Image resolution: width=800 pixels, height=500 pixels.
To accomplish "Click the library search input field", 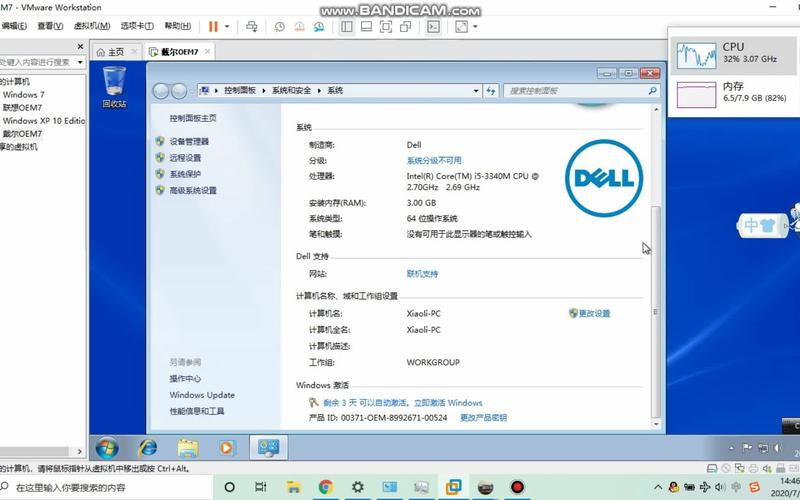I will point(38,62).
